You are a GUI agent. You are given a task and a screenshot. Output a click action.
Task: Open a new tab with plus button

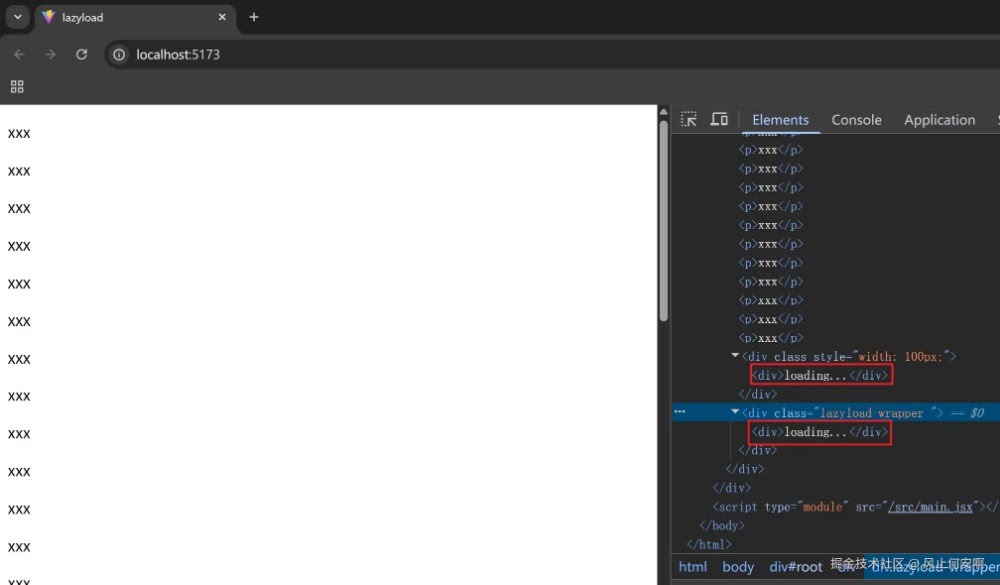point(254,17)
